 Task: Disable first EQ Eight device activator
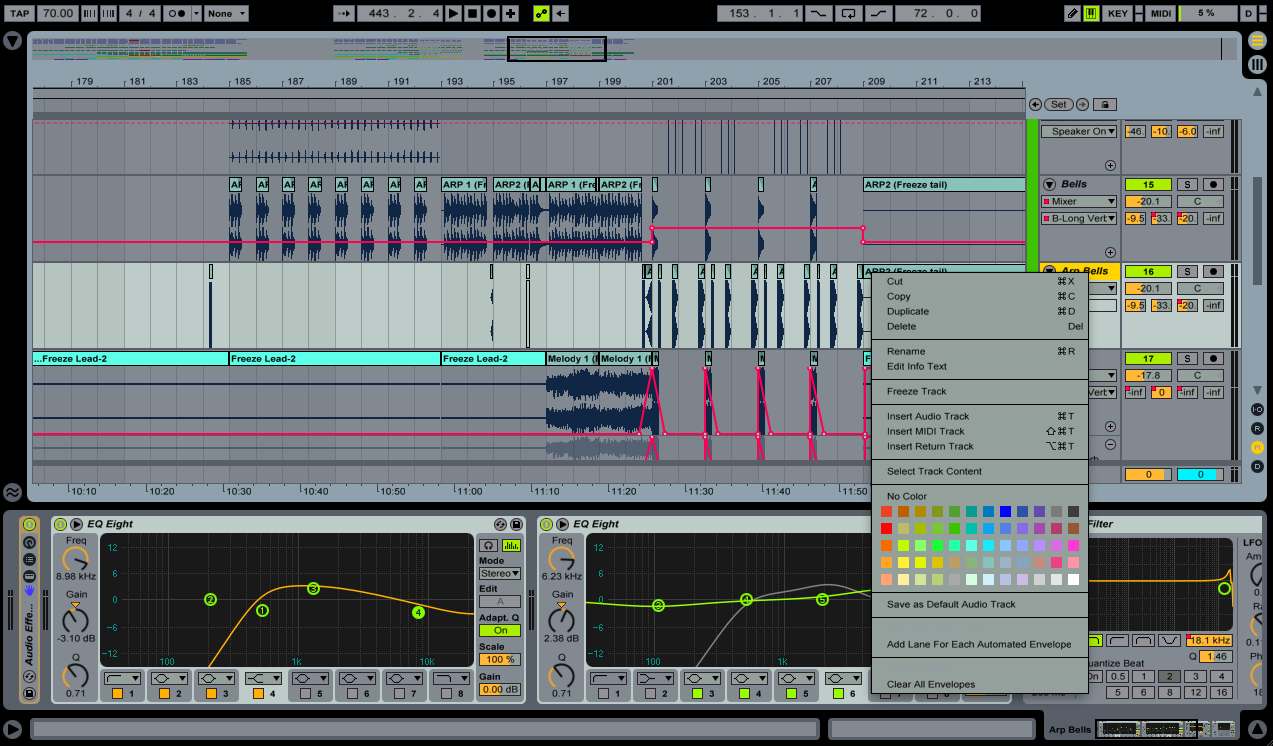click(60, 524)
